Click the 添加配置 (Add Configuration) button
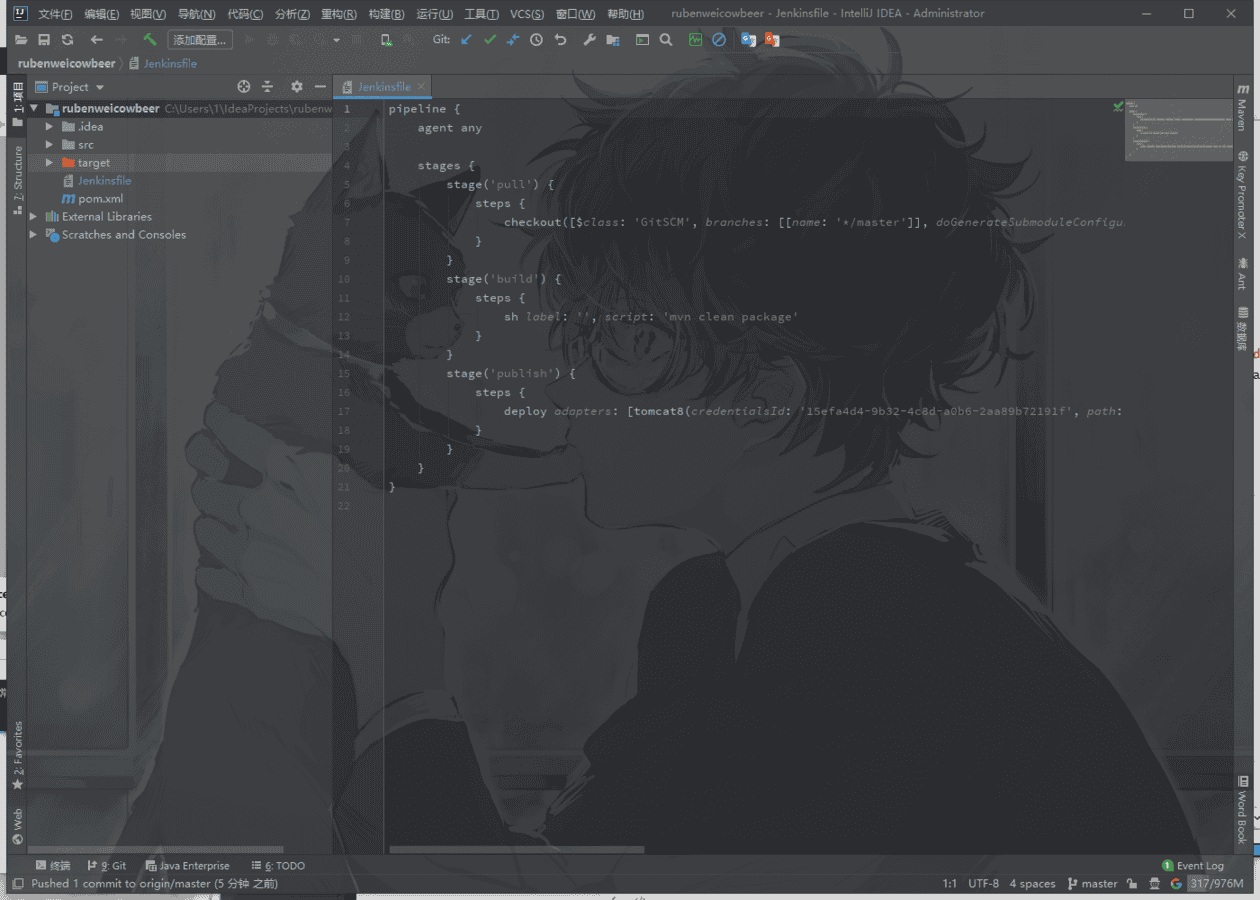The image size is (1260, 900). click(x=200, y=40)
